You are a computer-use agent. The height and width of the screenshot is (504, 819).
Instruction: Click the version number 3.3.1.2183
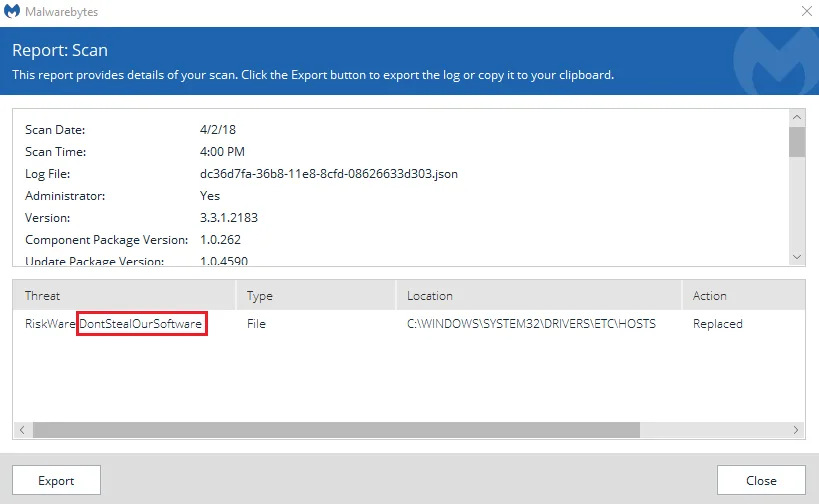pyautogui.click(x=229, y=218)
